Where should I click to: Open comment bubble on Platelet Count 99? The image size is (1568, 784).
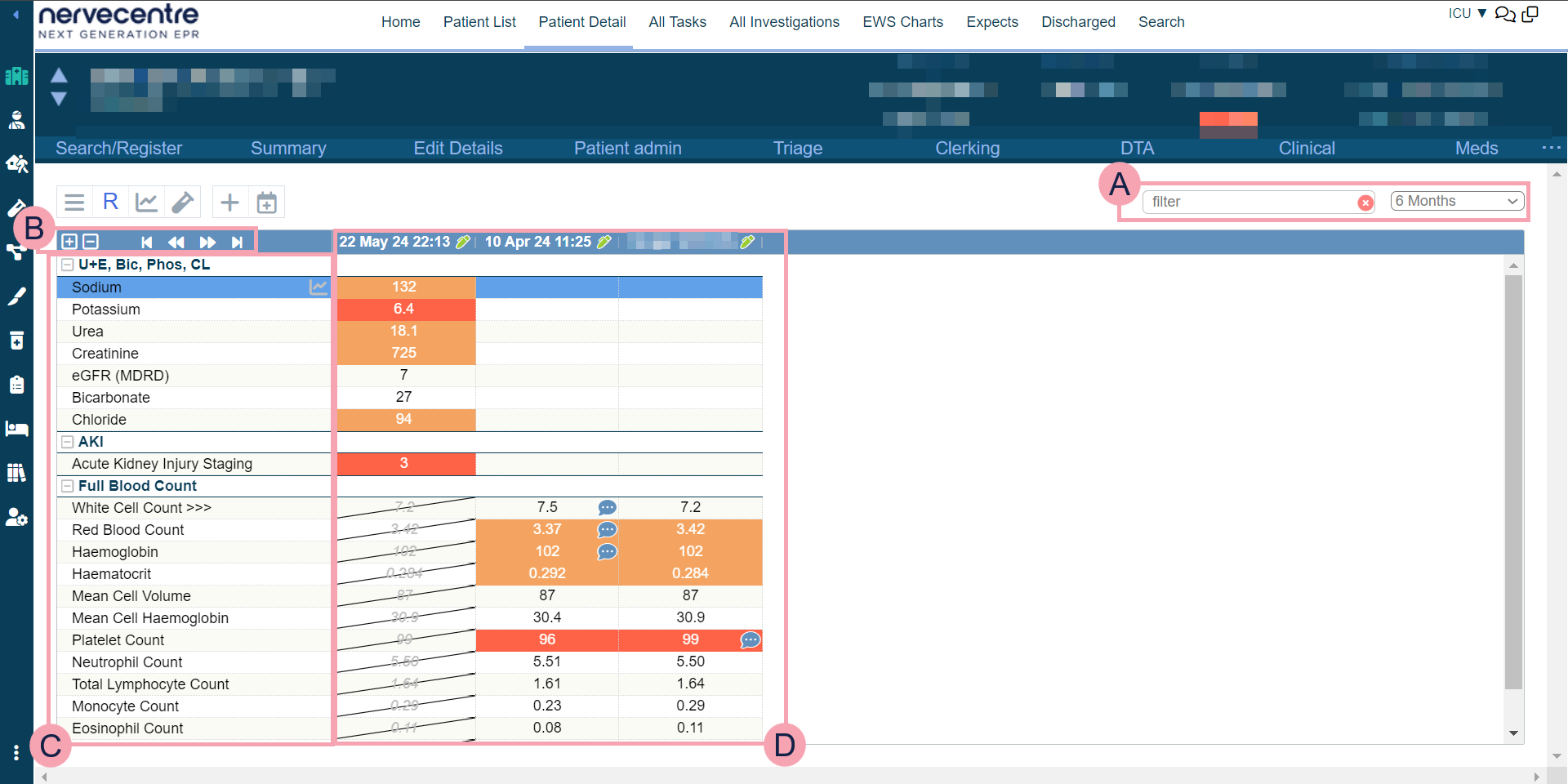pos(750,640)
